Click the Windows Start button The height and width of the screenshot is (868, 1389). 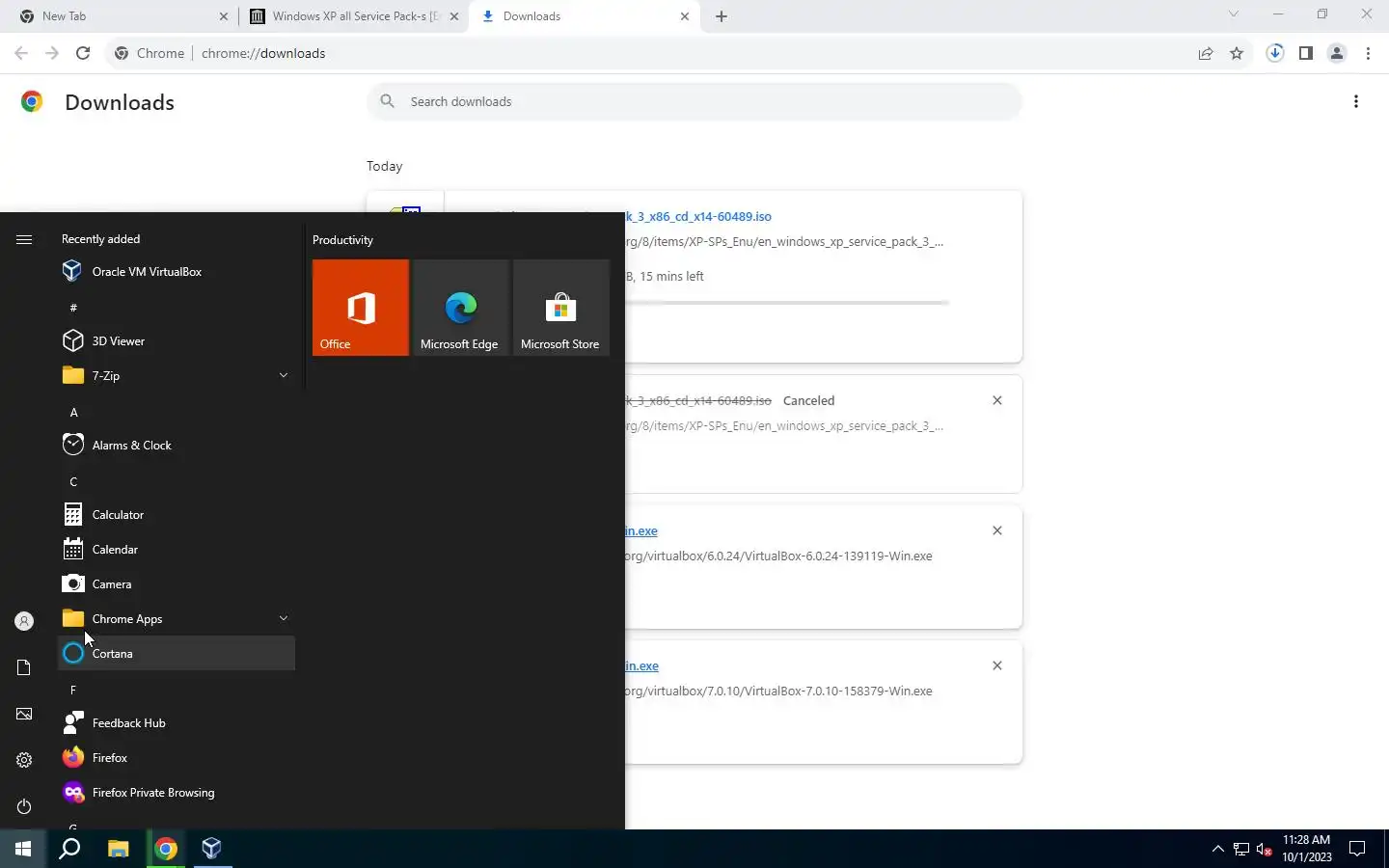pos(23,849)
